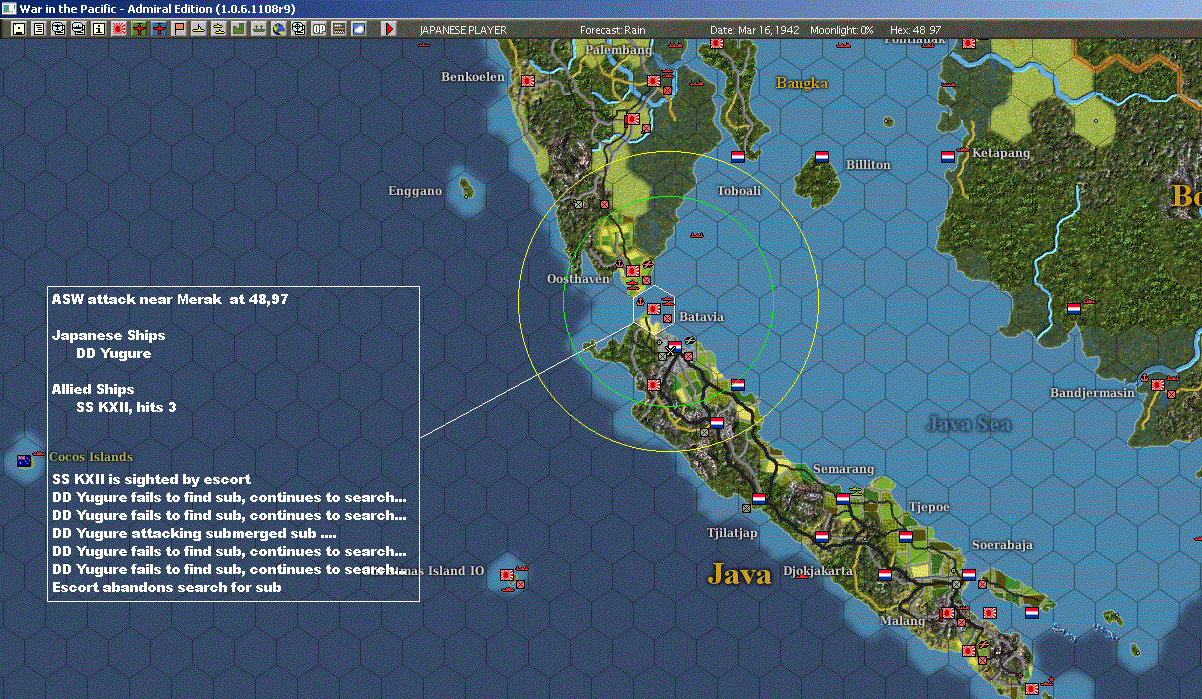Click the double yellow ships toolbar icon
The width and height of the screenshot is (1202, 699).
pyautogui.click(x=219, y=29)
